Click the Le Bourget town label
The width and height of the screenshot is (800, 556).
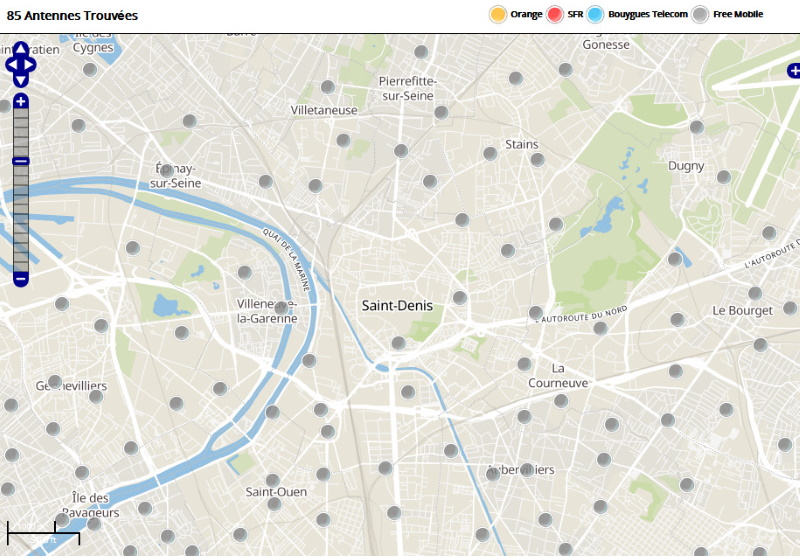pyautogui.click(x=742, y=311)
